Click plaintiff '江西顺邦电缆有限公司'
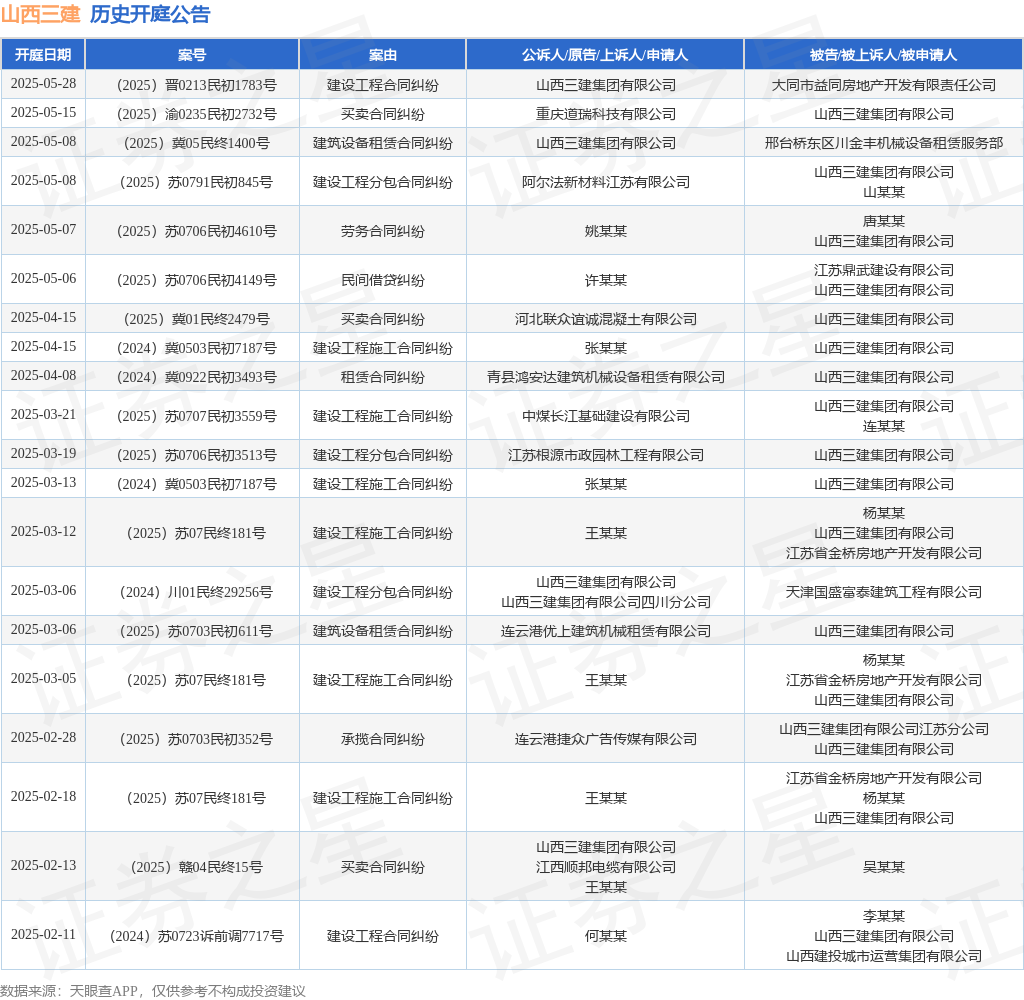Image resolution: width=1024 pixels, height=1000 pixels. (x=605, y=867)
